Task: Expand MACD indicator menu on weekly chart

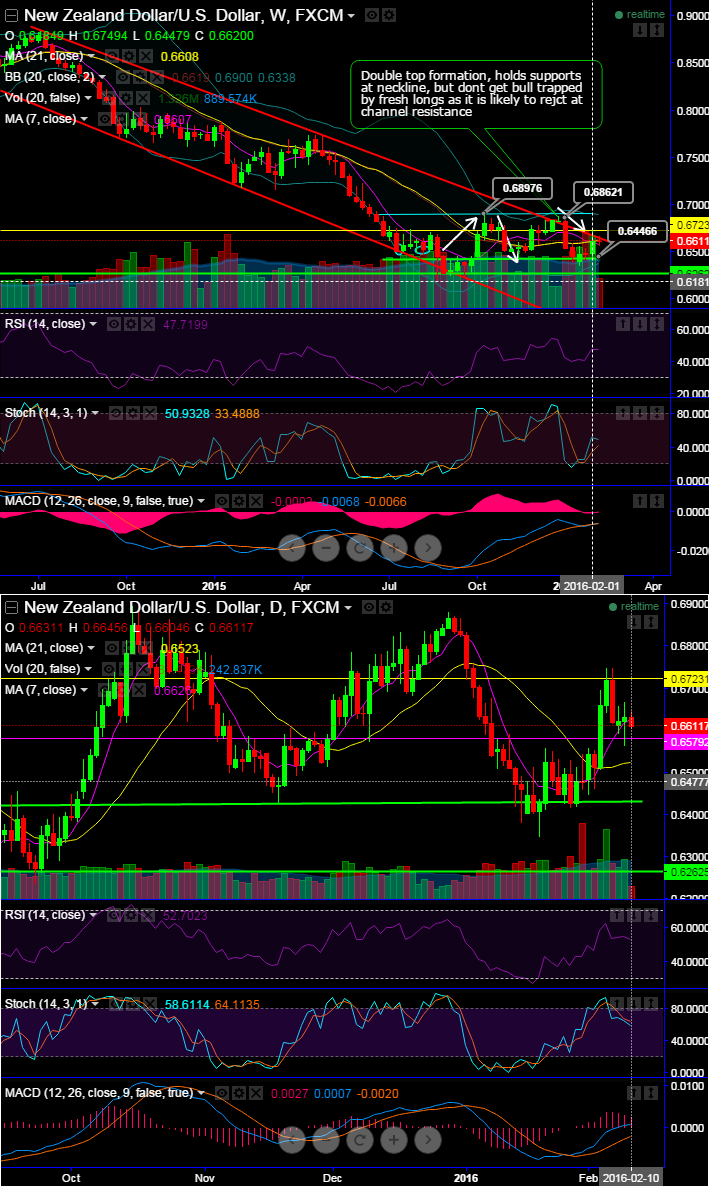Action: click(x=201, y=501)
